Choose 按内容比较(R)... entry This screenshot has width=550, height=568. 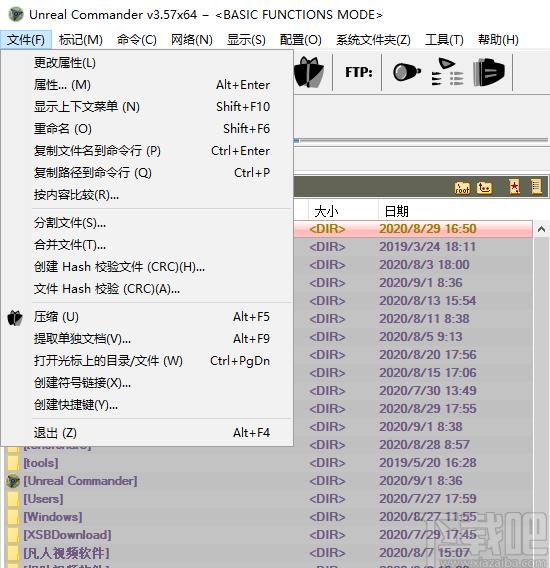coord(147,195)
